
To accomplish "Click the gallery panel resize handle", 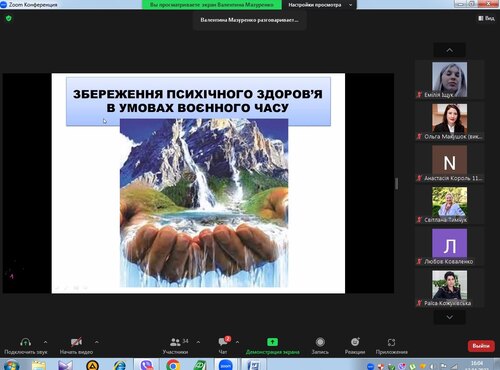I will 396,184.
